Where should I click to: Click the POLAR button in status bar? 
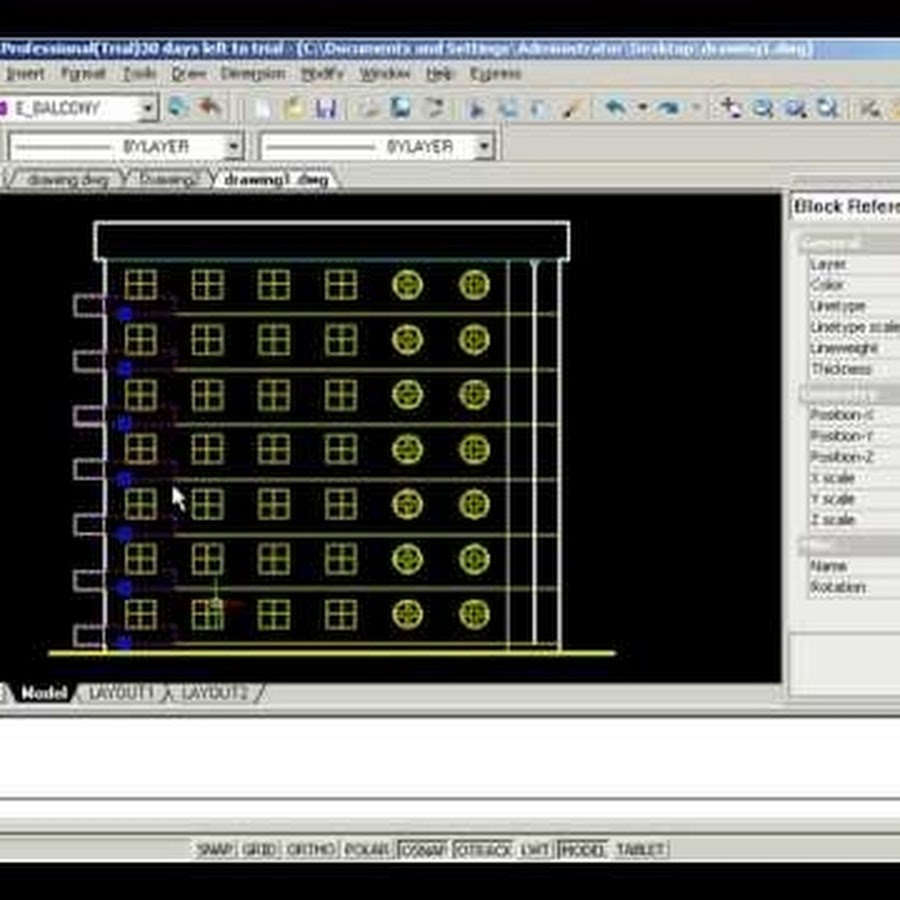367,849
